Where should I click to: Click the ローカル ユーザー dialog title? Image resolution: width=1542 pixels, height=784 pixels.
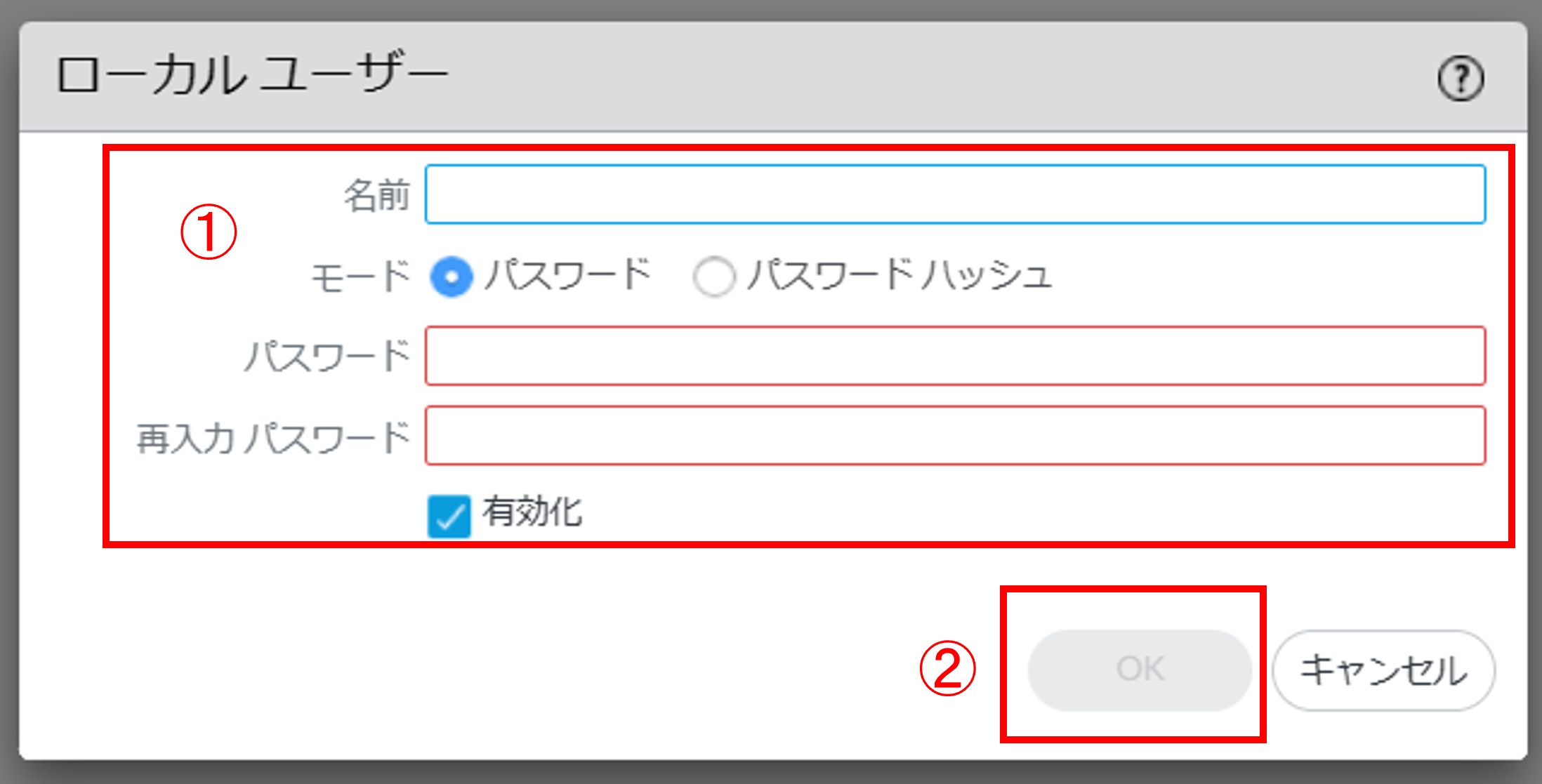coord(251,74)
